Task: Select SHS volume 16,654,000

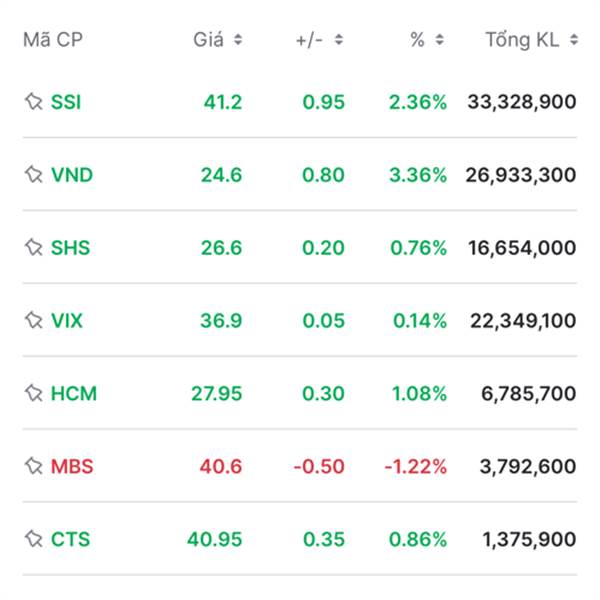Action: coord(522,248)
